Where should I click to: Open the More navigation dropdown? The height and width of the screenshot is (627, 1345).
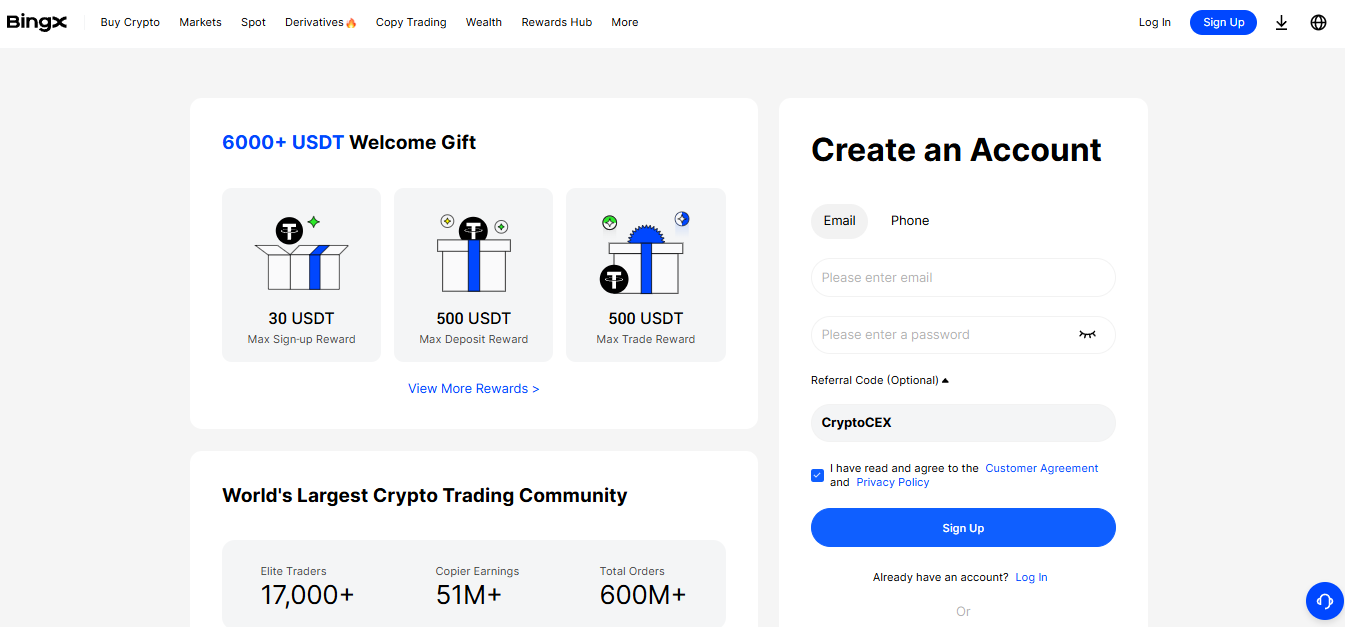(624, 22)
